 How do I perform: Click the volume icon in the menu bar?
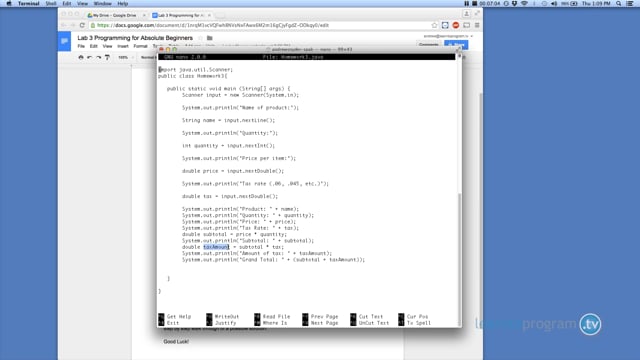point(554,3)
